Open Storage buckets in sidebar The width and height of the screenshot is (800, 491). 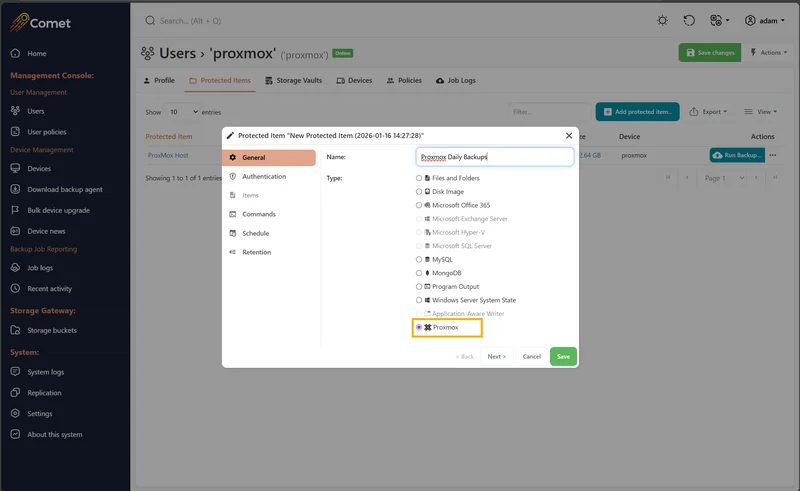(x=51, y=330)
